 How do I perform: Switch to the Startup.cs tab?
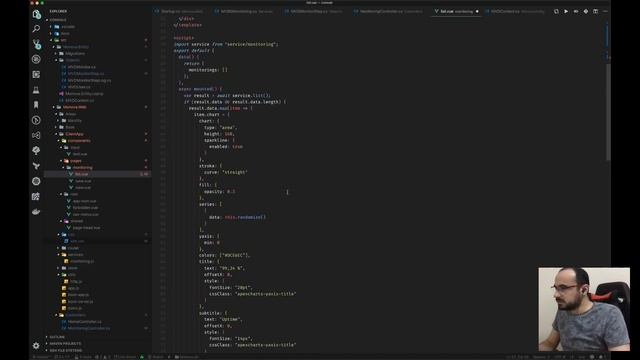178,11
